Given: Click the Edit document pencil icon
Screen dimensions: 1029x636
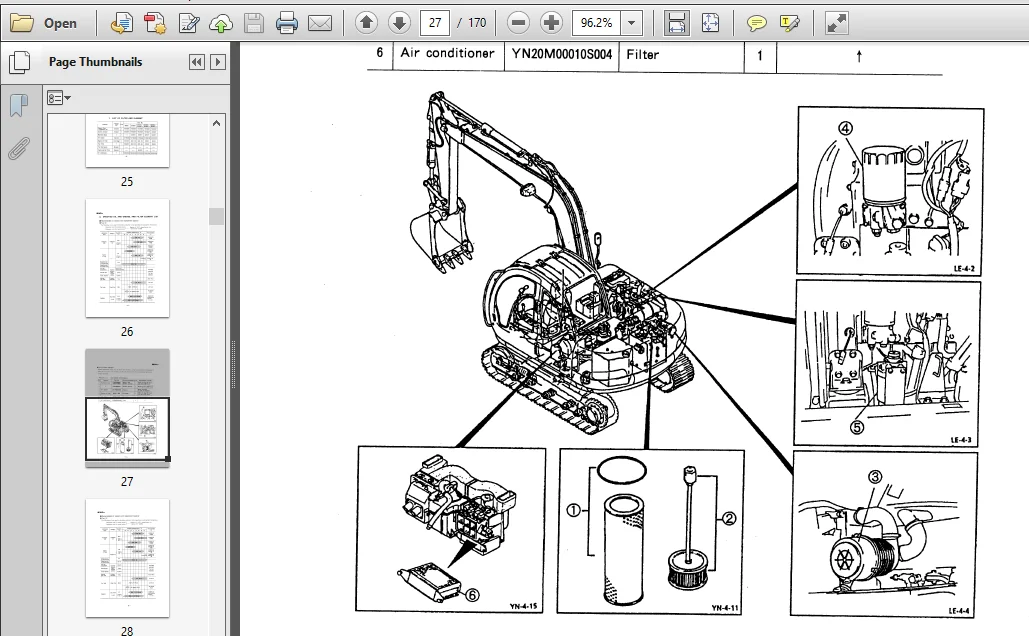Looking at the screenshot, I should click(x=188, y=24).
